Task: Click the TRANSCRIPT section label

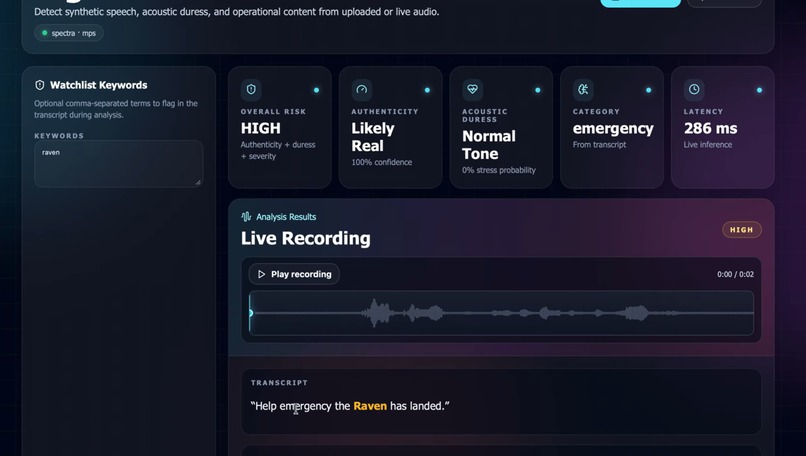Action: click(279, 383)
